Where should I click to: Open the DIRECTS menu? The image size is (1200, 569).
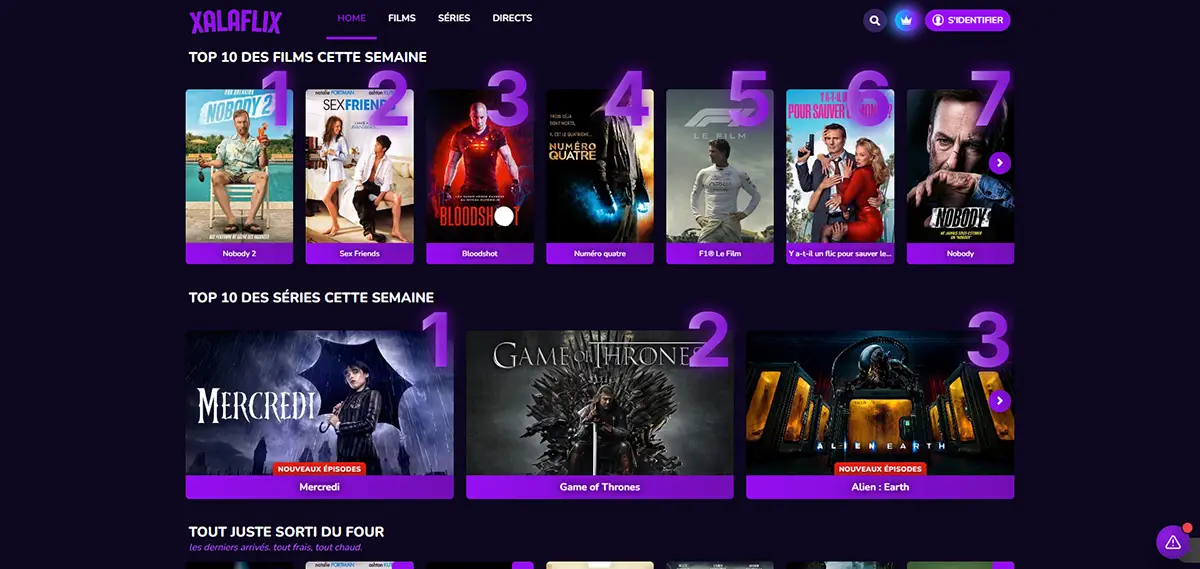point(512,18)
